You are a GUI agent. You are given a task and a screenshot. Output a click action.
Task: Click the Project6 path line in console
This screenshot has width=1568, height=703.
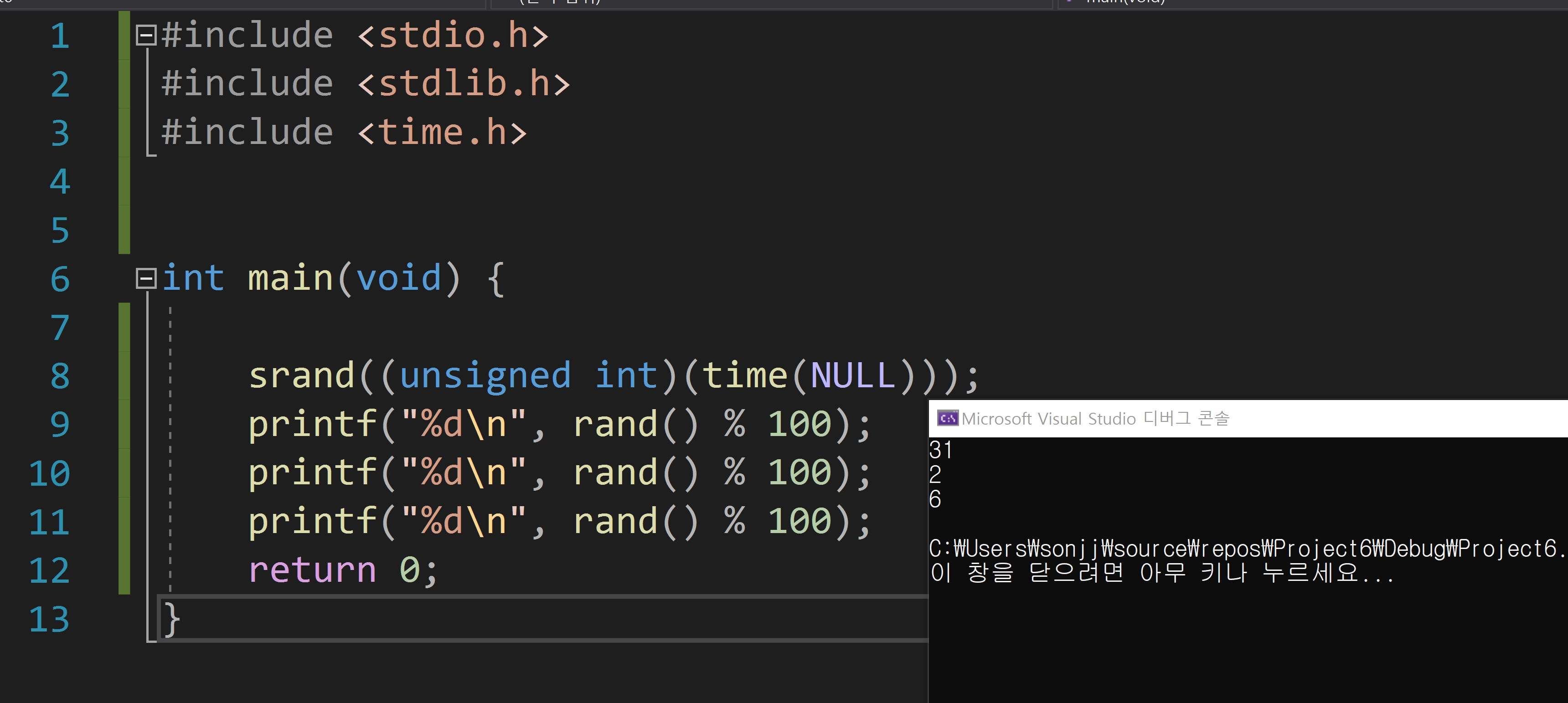pyautogui.click(x=1248, y=549)
